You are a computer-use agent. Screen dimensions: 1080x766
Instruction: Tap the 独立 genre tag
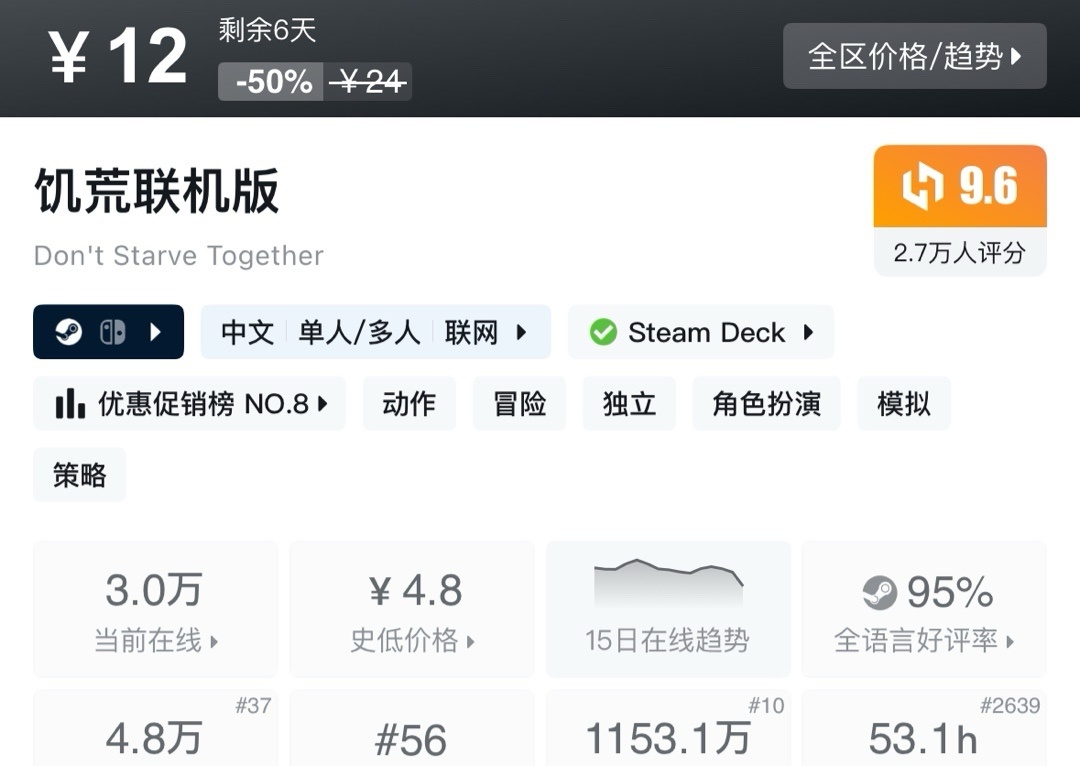pyautogui.click(x=629, y=403)
